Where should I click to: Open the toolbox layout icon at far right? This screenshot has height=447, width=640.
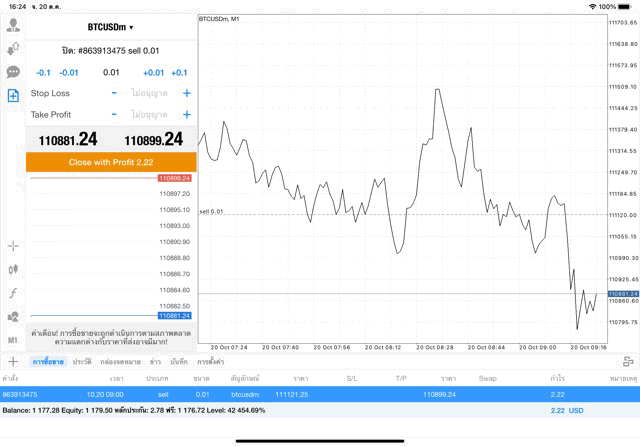pos(627,361)
